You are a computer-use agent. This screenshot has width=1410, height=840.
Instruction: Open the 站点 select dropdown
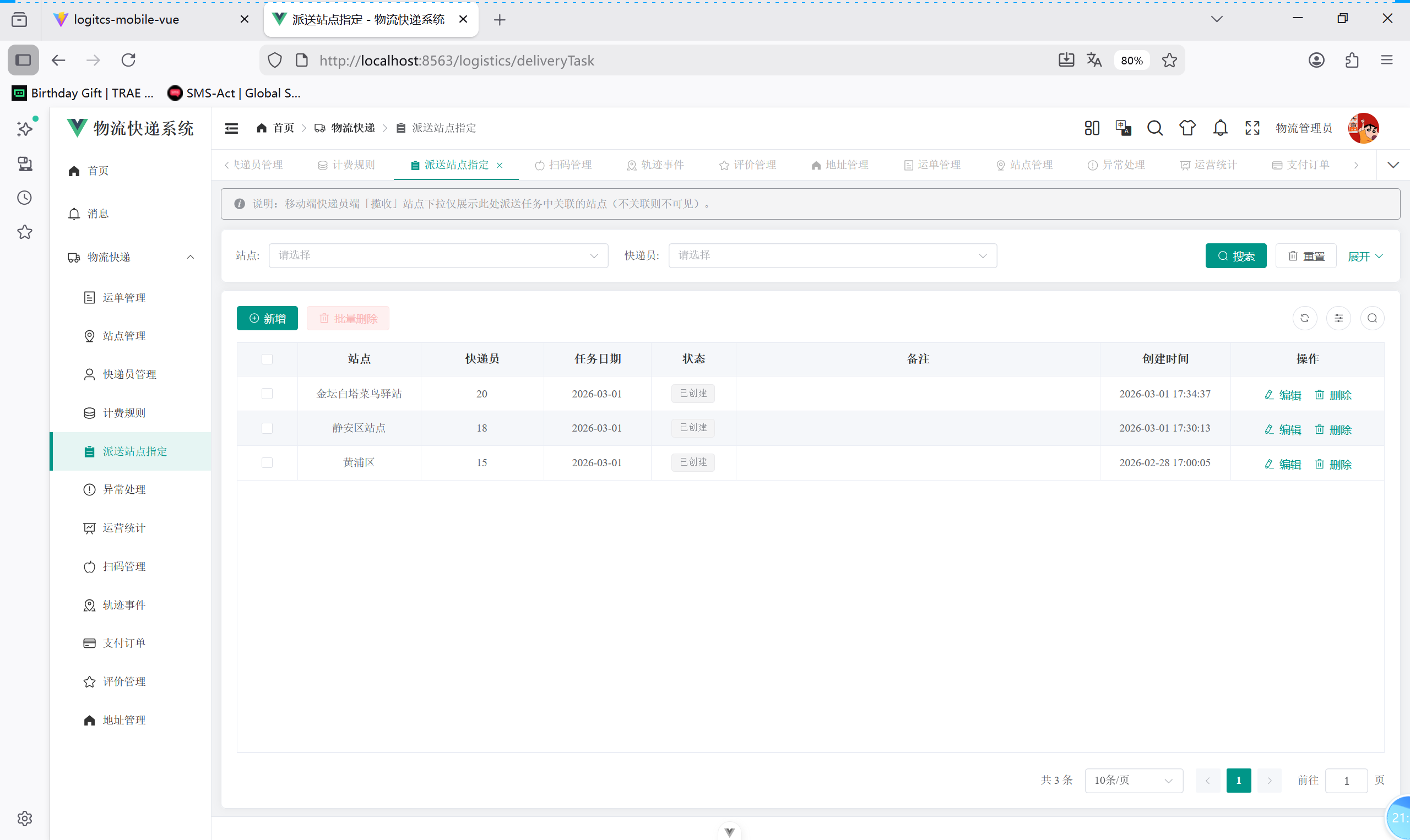[x=438, y=255]
